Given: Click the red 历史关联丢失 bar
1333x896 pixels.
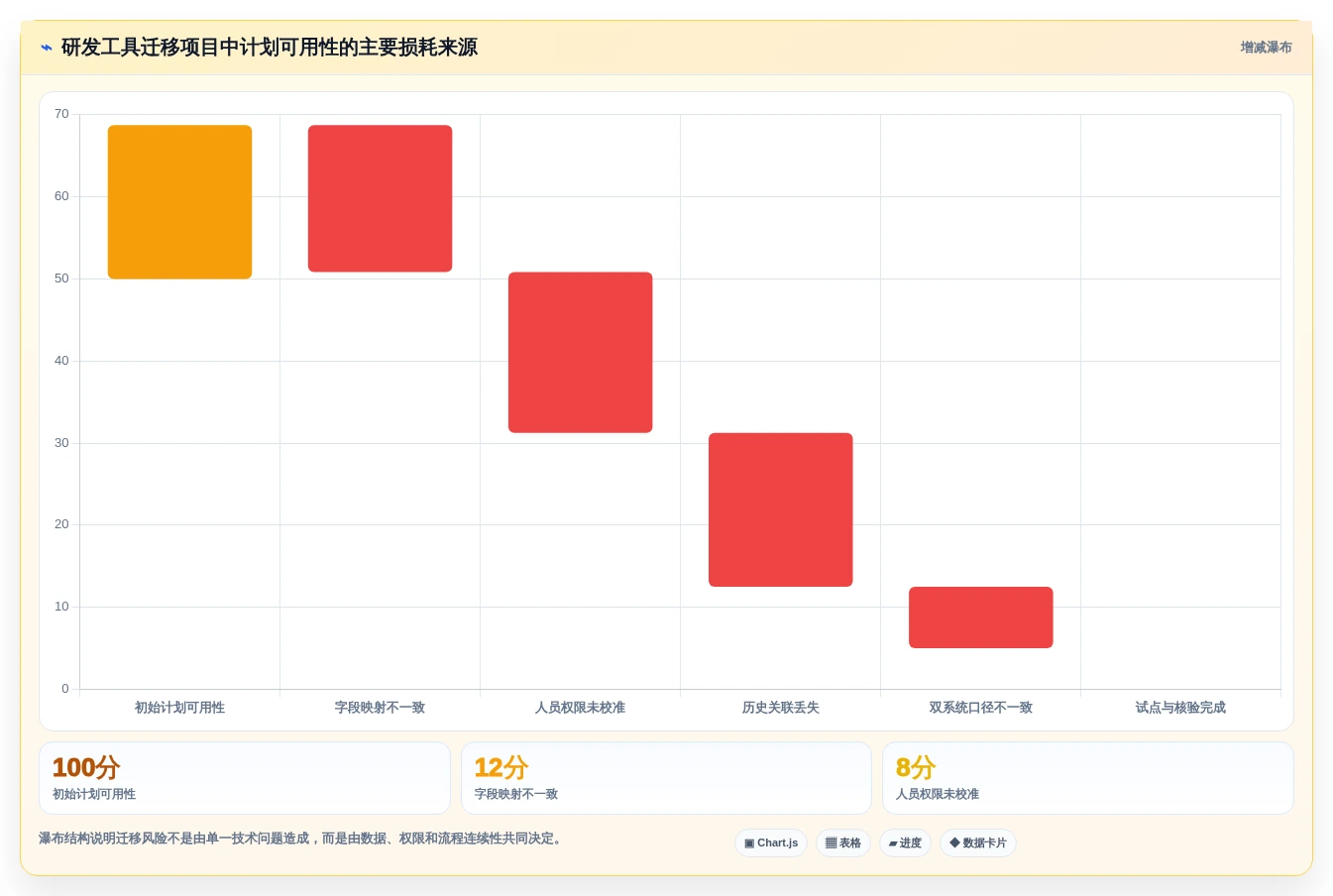Looking at the screenshot, I should (780, 509).
